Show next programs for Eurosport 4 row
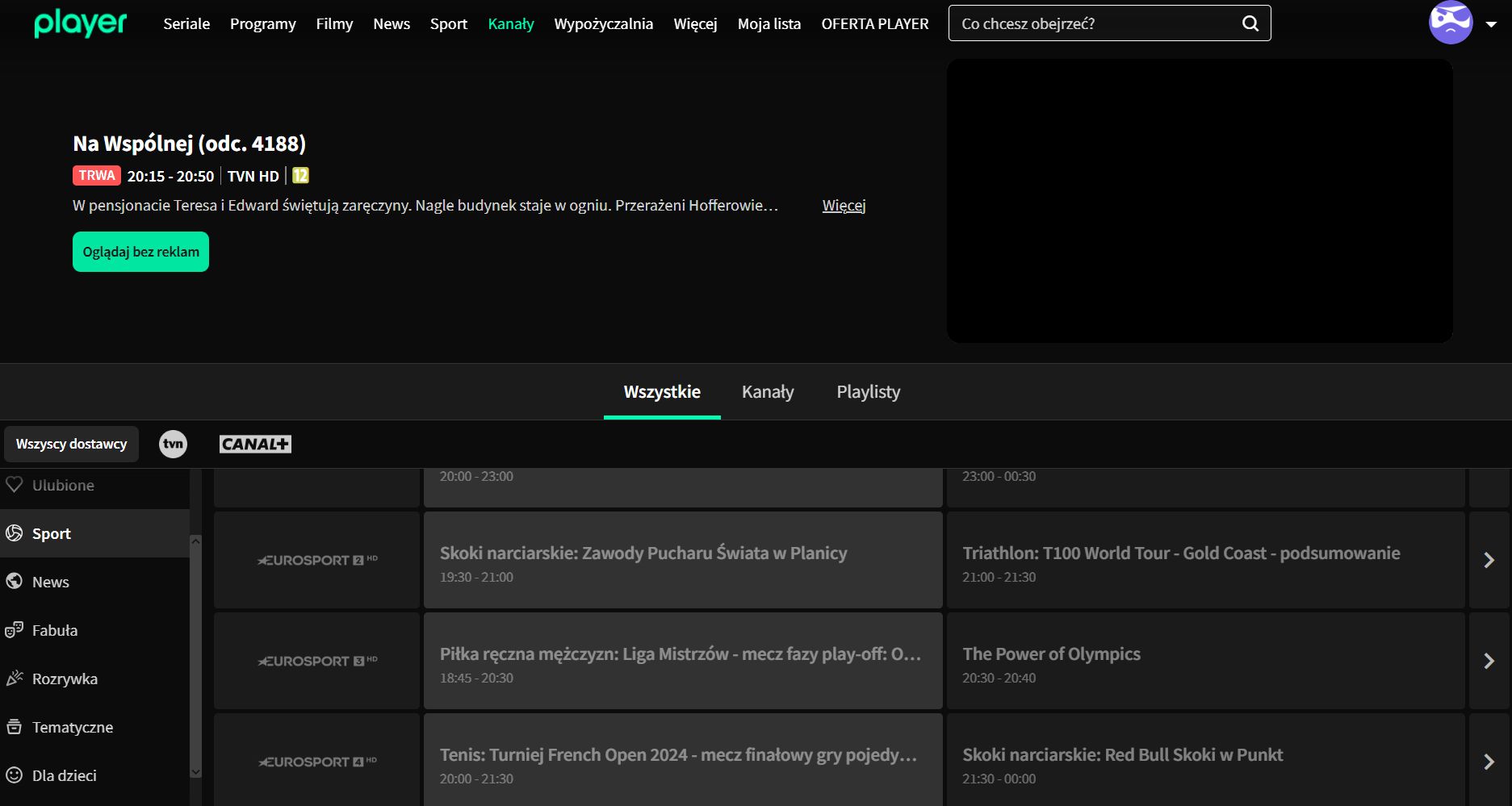Viewport: 1512px width, 806px height. [1489, 759]
